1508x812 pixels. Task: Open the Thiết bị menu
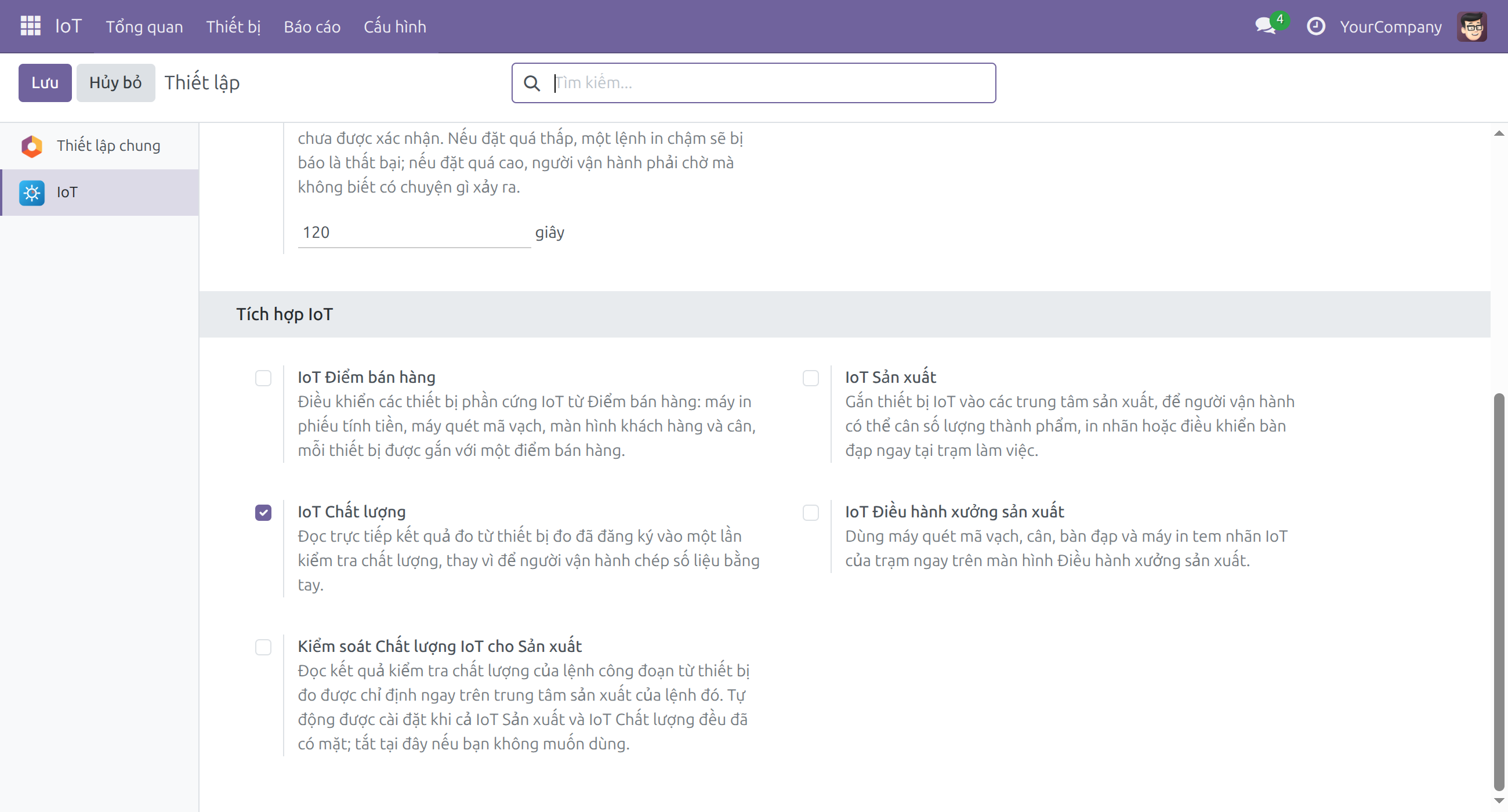(233, 26)
